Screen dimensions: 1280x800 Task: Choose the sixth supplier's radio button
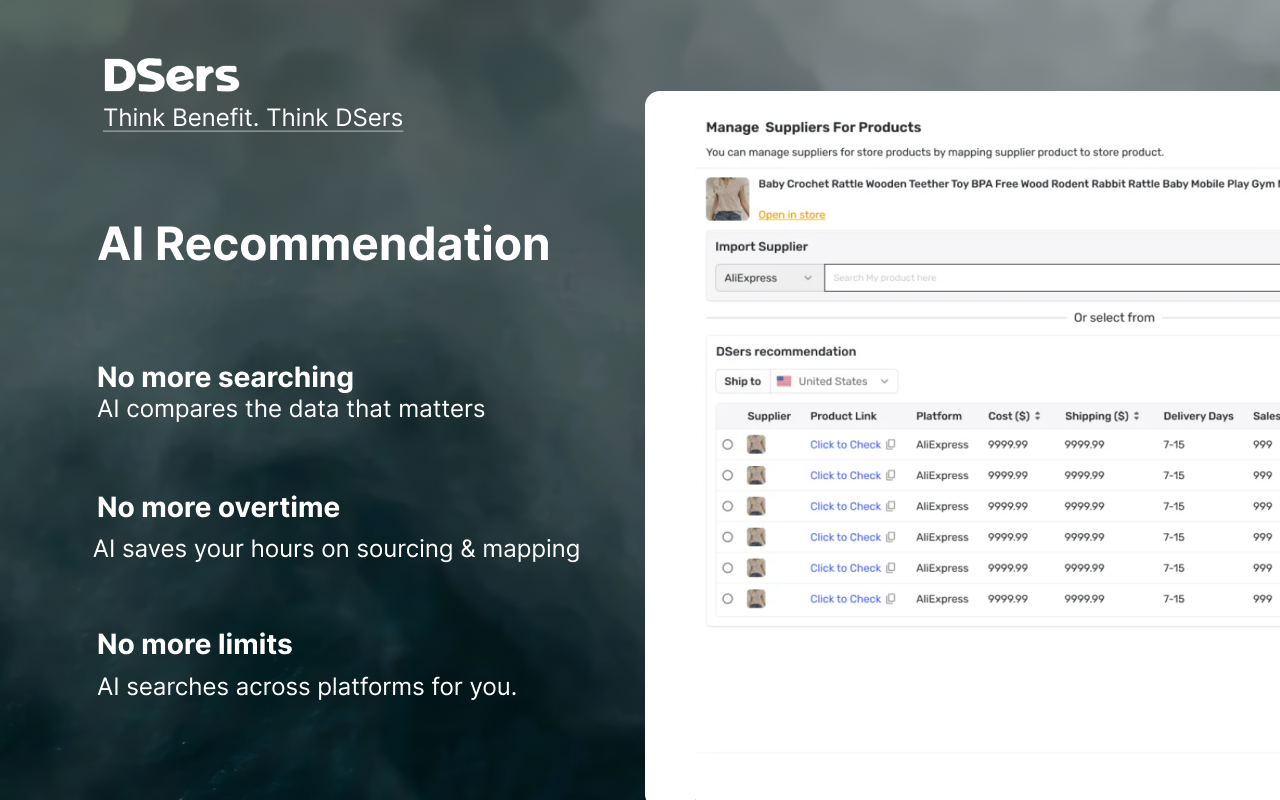727,600
